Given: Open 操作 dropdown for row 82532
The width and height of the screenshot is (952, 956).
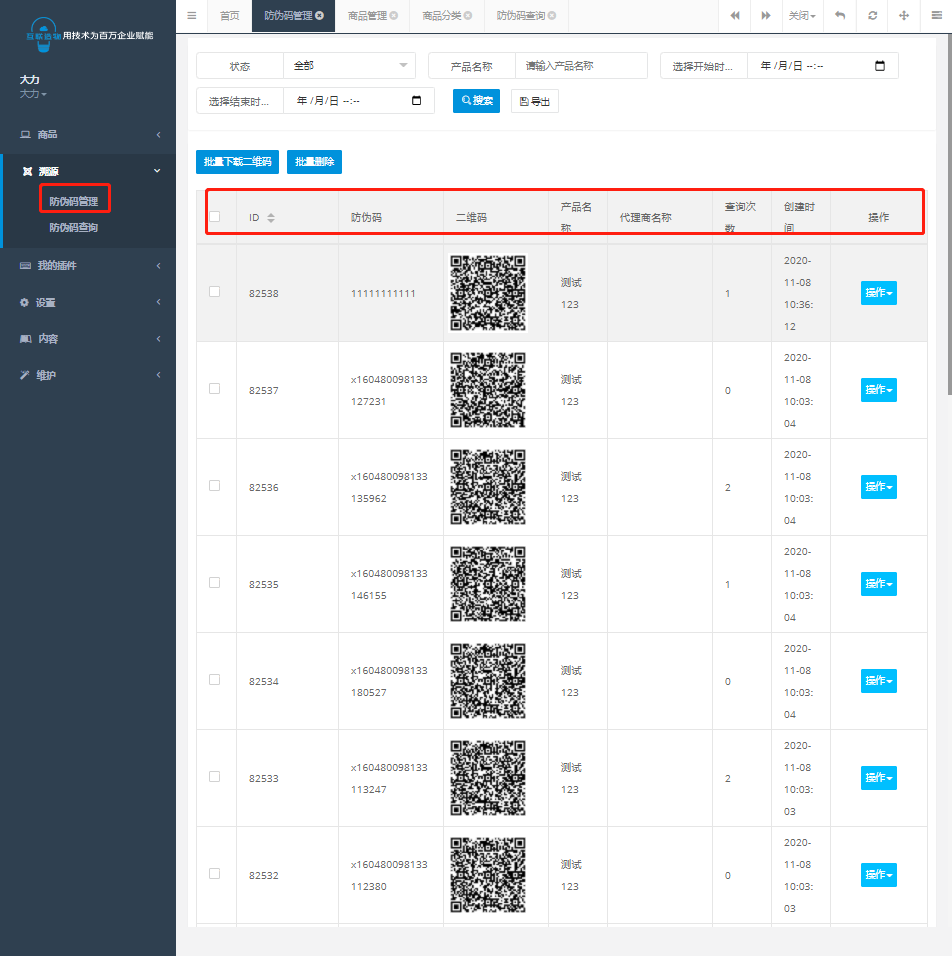Looking at the screenshot, I should [x=878, y=875].
